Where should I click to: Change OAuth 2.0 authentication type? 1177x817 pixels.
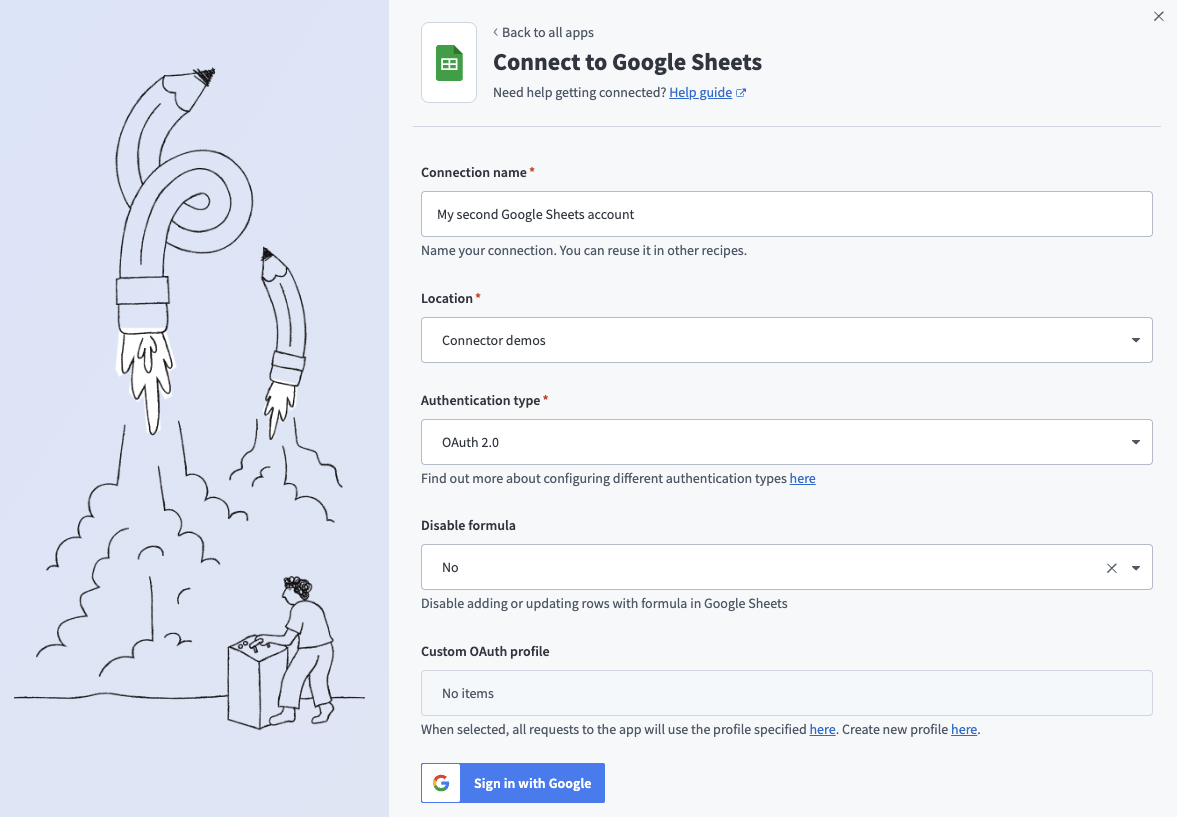tap(786, 441)
